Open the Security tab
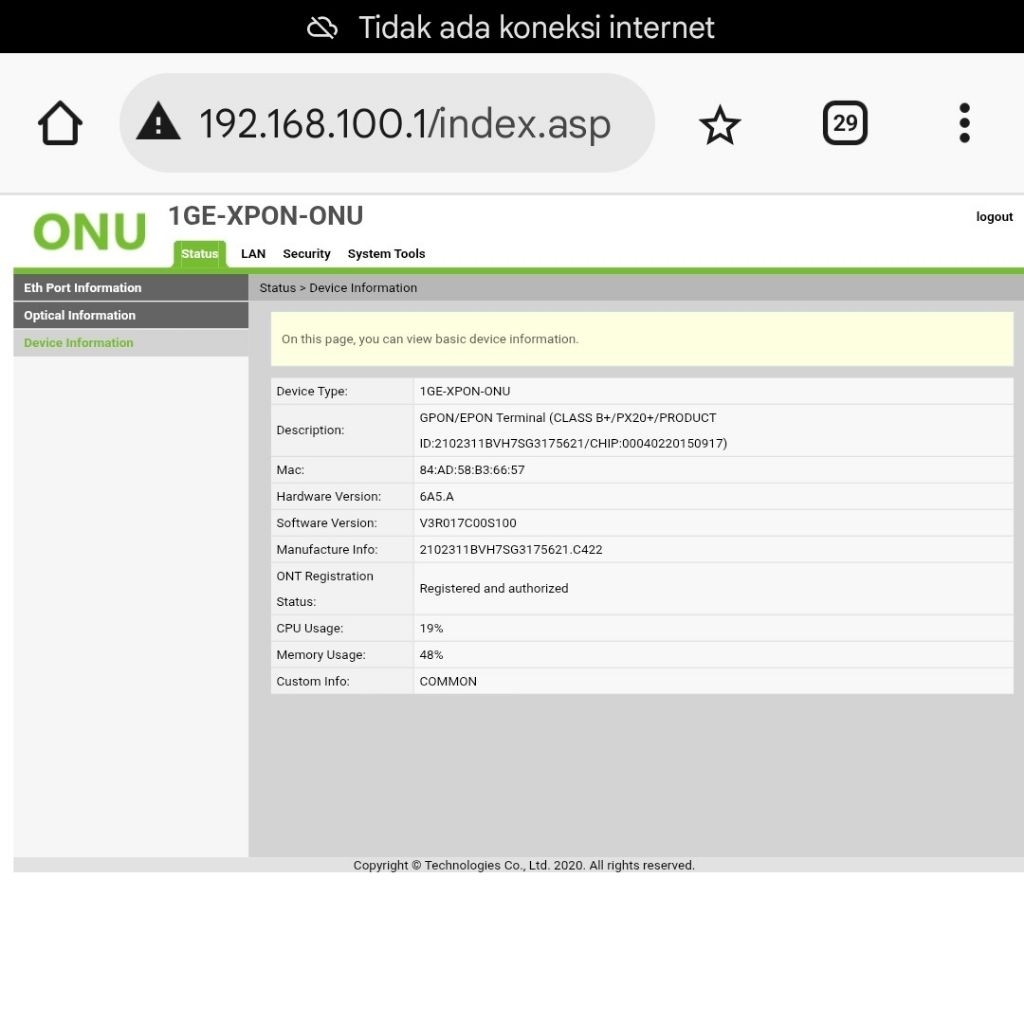Viewport: 1024px width, 1024px height. coord(306,254)
